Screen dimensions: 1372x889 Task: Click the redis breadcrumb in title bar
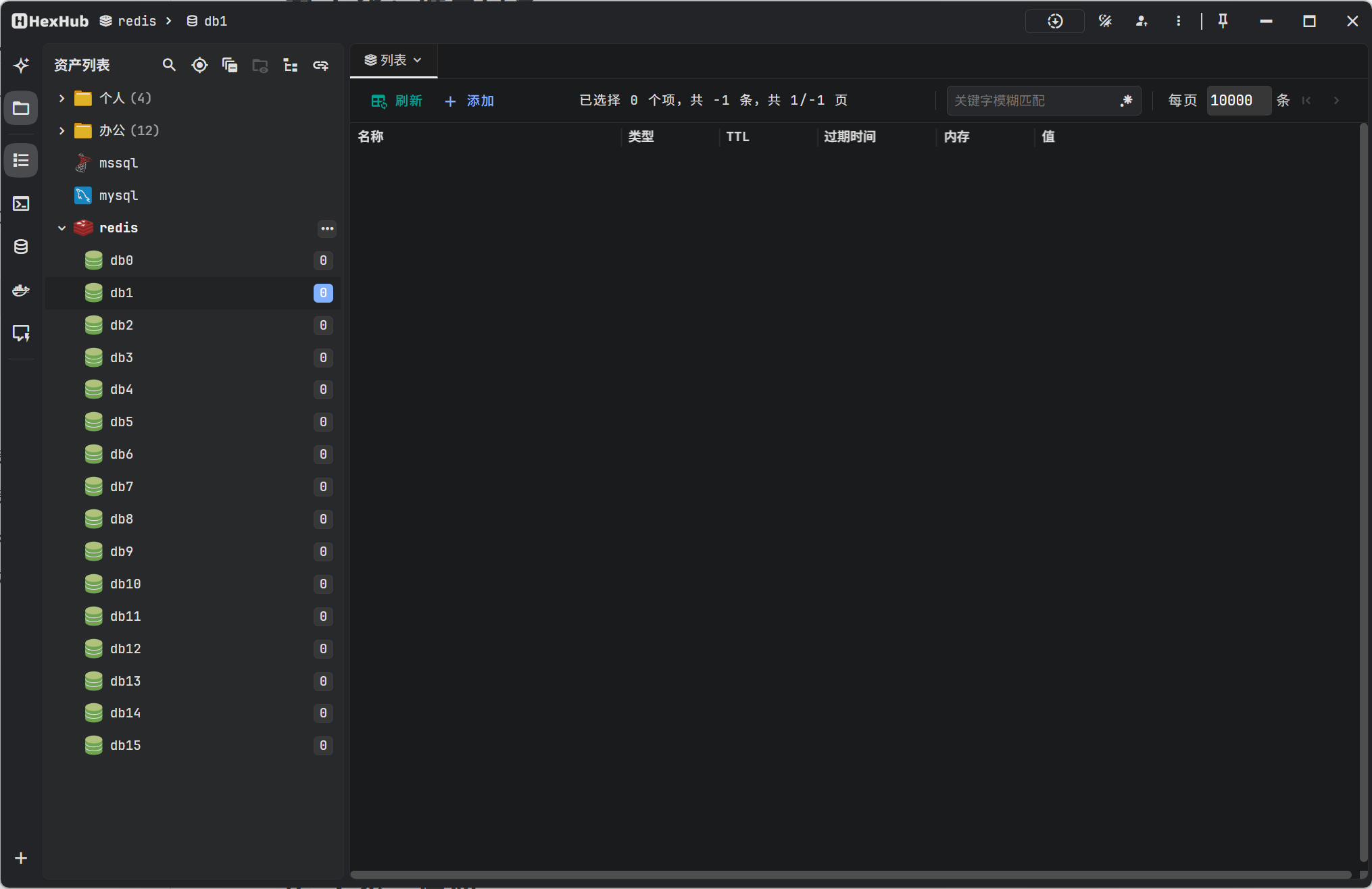(128, 21)
